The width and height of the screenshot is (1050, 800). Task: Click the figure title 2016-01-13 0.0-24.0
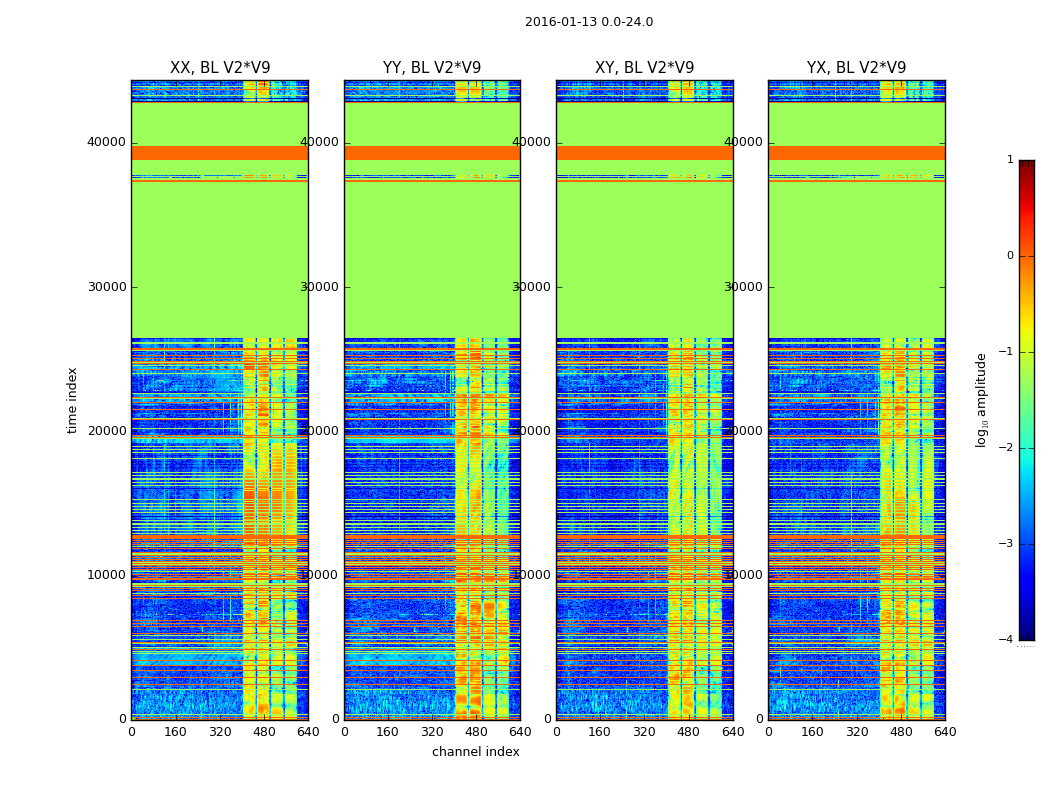coord(589,22)
